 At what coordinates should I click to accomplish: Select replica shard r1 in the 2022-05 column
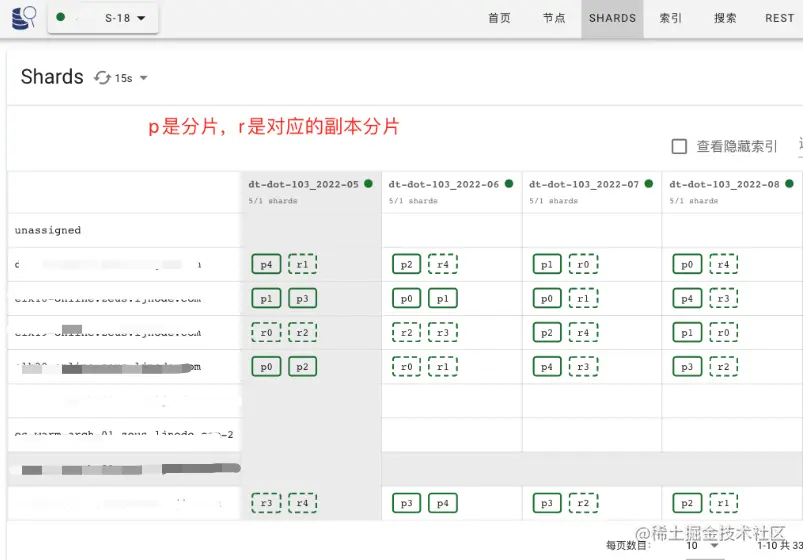[302, 264]
